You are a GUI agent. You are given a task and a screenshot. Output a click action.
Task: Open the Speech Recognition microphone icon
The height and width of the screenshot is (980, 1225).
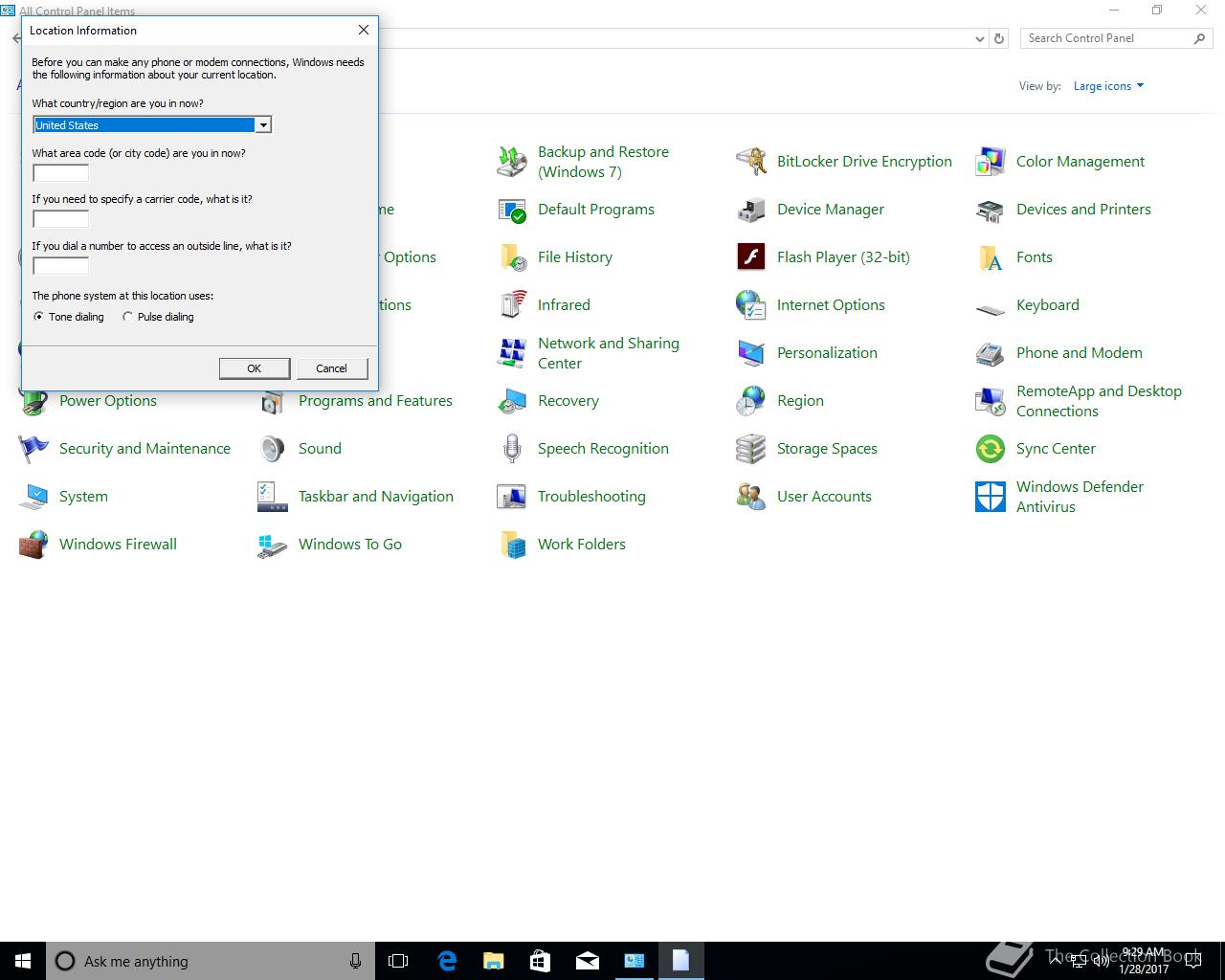click(x=512, y=449)
